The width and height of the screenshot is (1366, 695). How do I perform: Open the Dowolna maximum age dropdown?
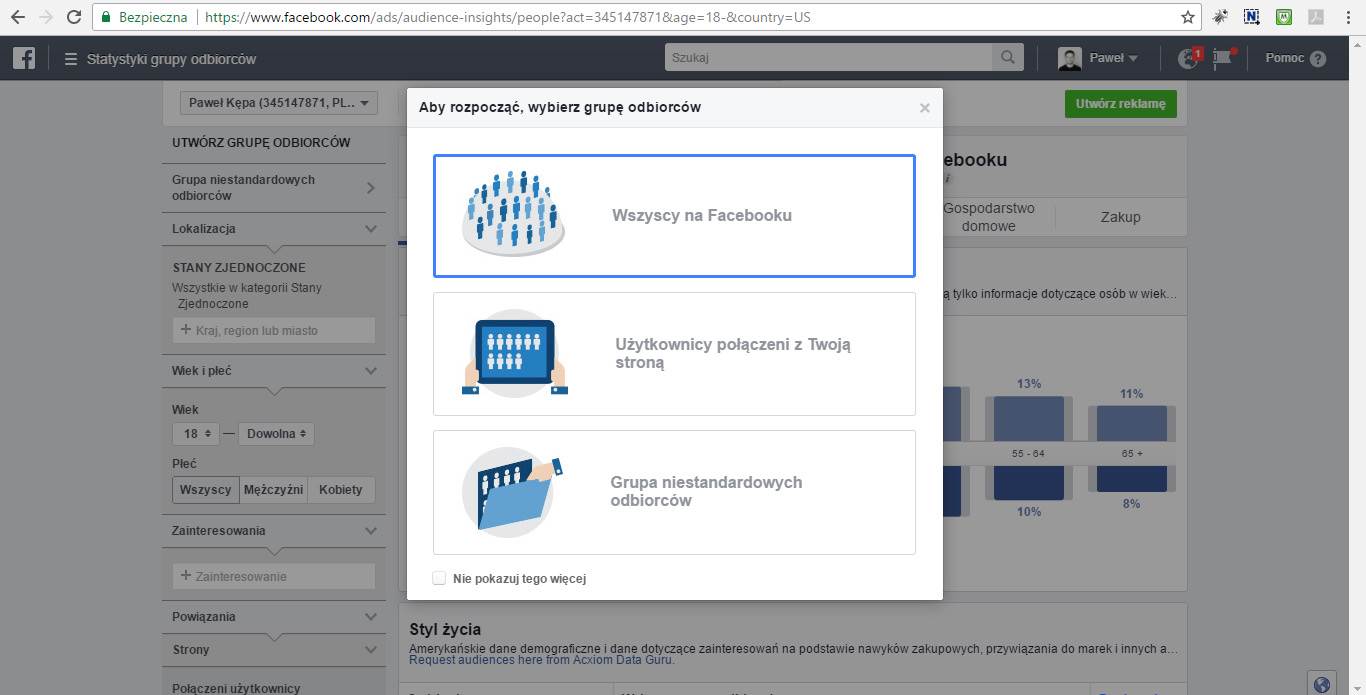pyautogui.click(x=276, y=434)
